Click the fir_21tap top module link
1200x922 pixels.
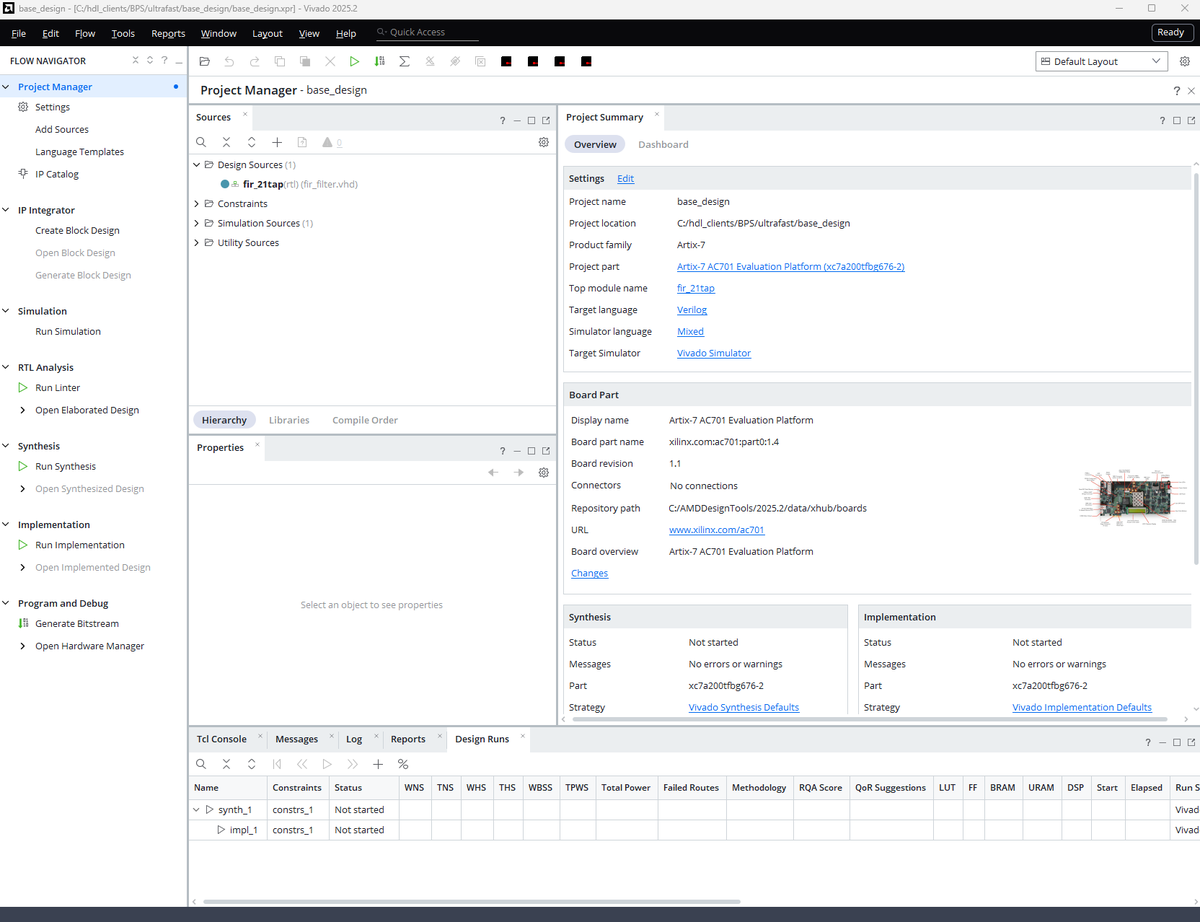click(696, 288)
